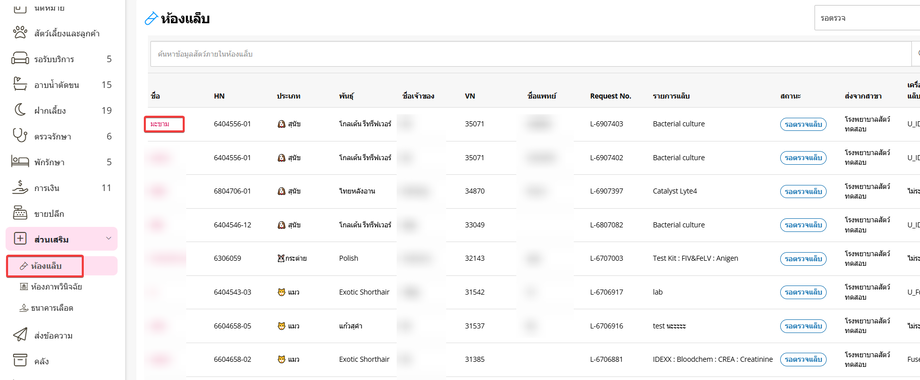
Task: Open the sofa icon รอรับบริการ menu
Action: pos(20,59)
